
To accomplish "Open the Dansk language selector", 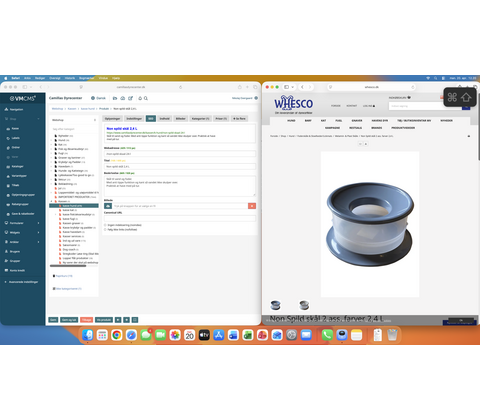I will pyautogui.click(x=98, y=98).
